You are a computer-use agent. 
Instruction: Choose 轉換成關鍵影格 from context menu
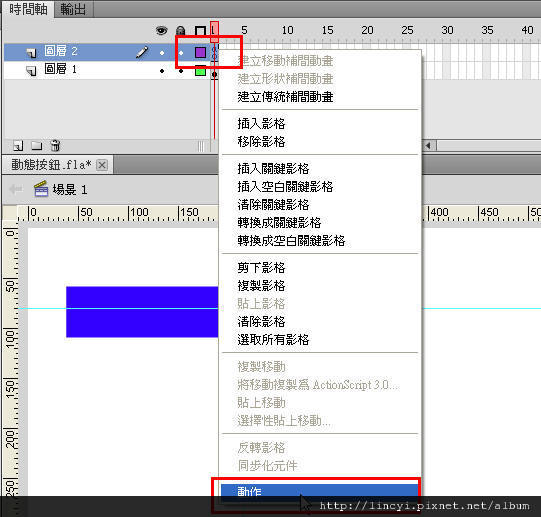pos(279,223)
